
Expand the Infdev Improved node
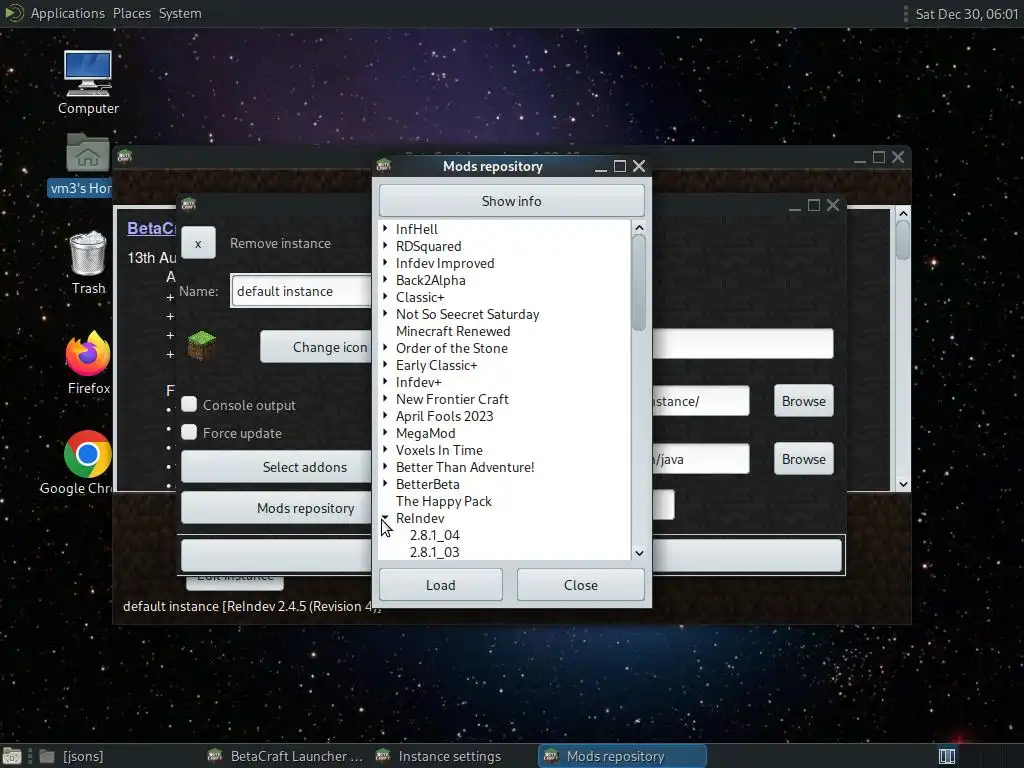click(x=385, y=263)
